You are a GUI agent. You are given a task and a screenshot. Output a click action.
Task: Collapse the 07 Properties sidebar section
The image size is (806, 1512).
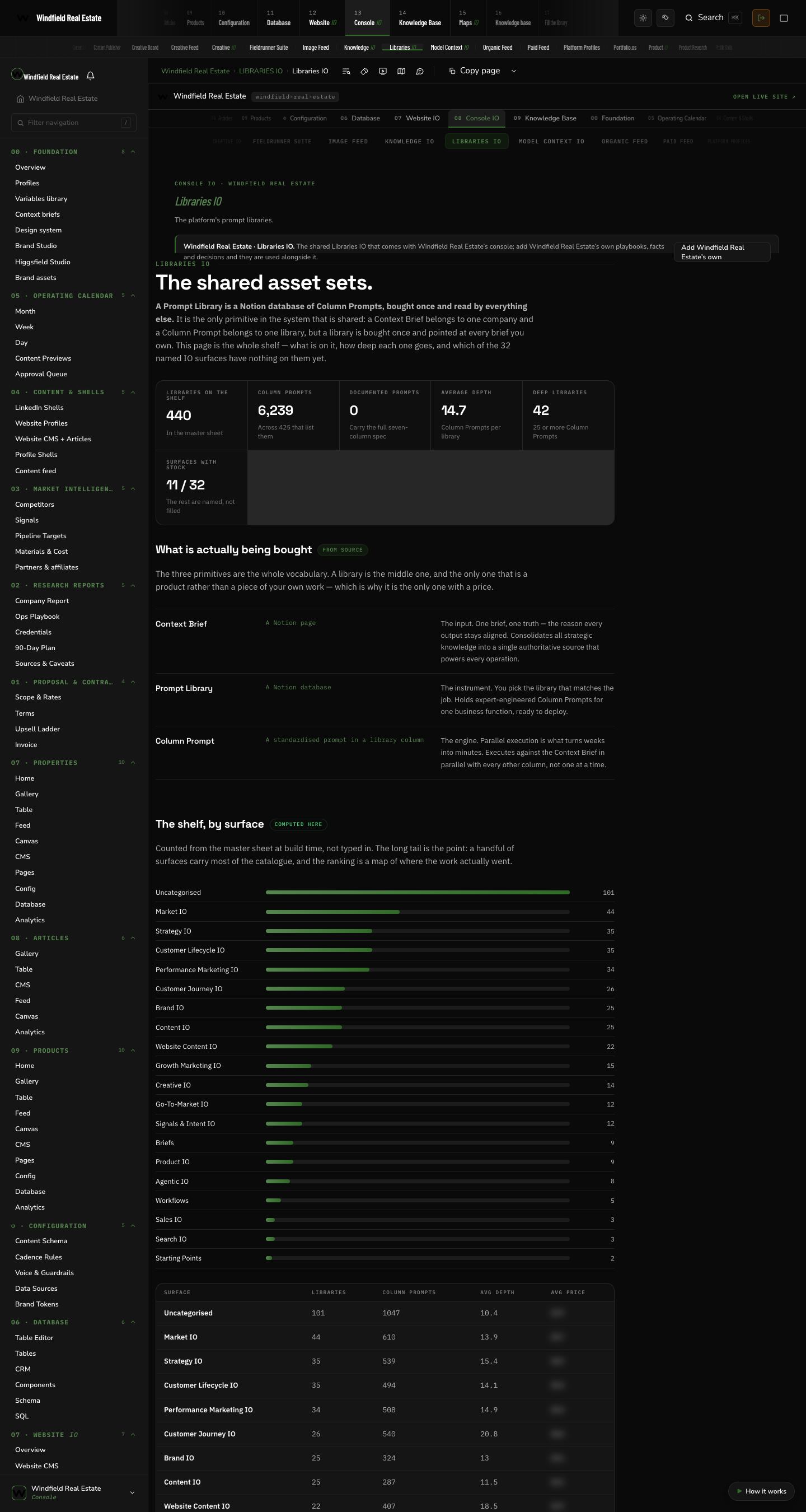(x=73, y=763)
